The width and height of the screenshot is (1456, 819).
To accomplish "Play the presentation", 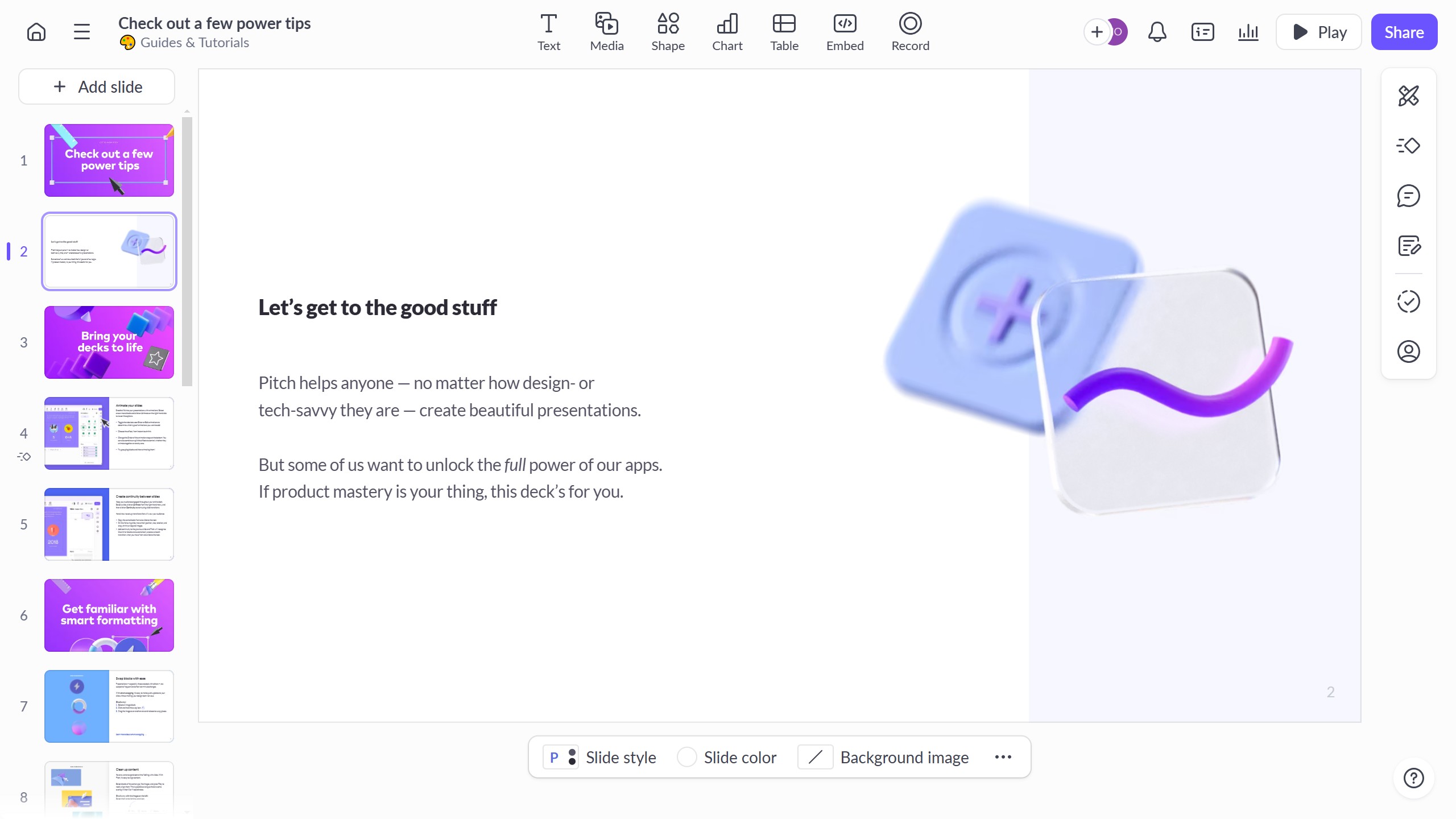I will point(1319,32).
